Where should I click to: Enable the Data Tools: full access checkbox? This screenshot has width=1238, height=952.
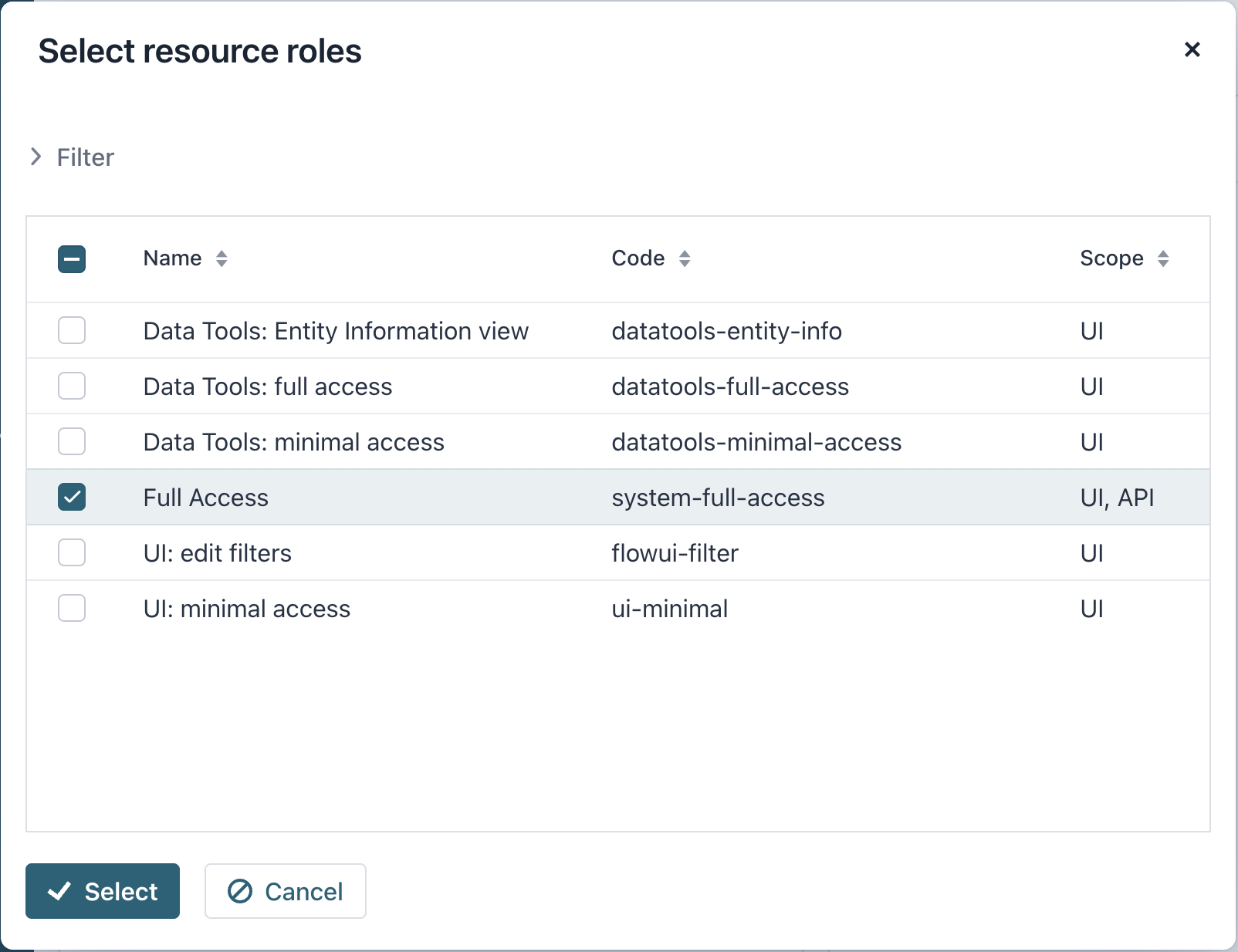(72, 387)
